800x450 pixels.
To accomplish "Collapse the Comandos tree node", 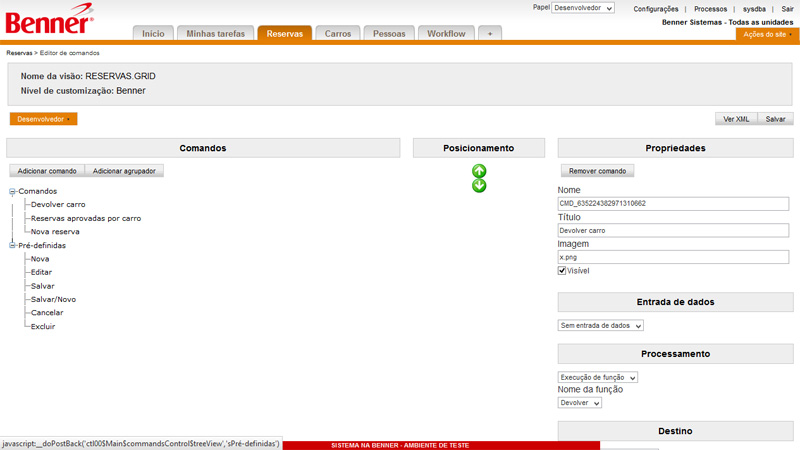I will click(x=13, y=191).
